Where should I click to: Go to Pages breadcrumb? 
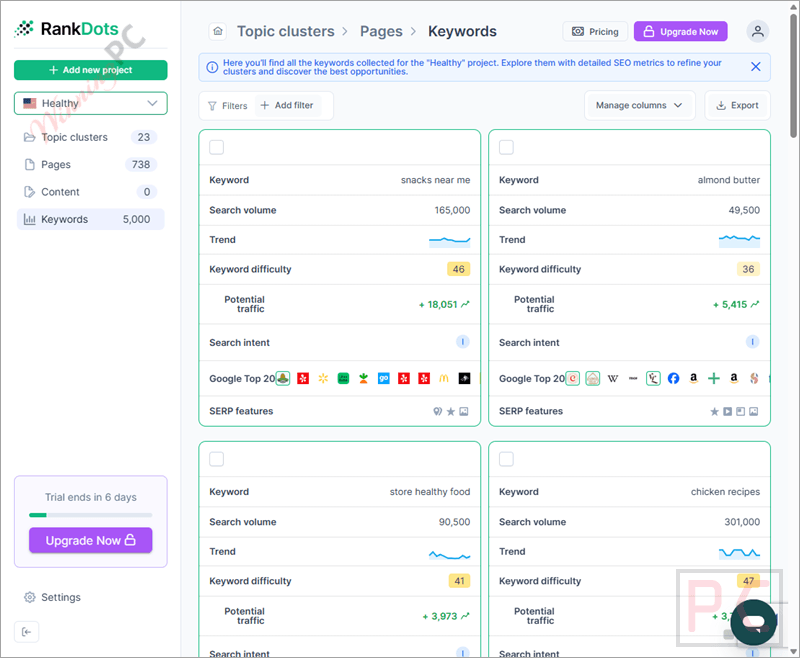tap(381, 31)
